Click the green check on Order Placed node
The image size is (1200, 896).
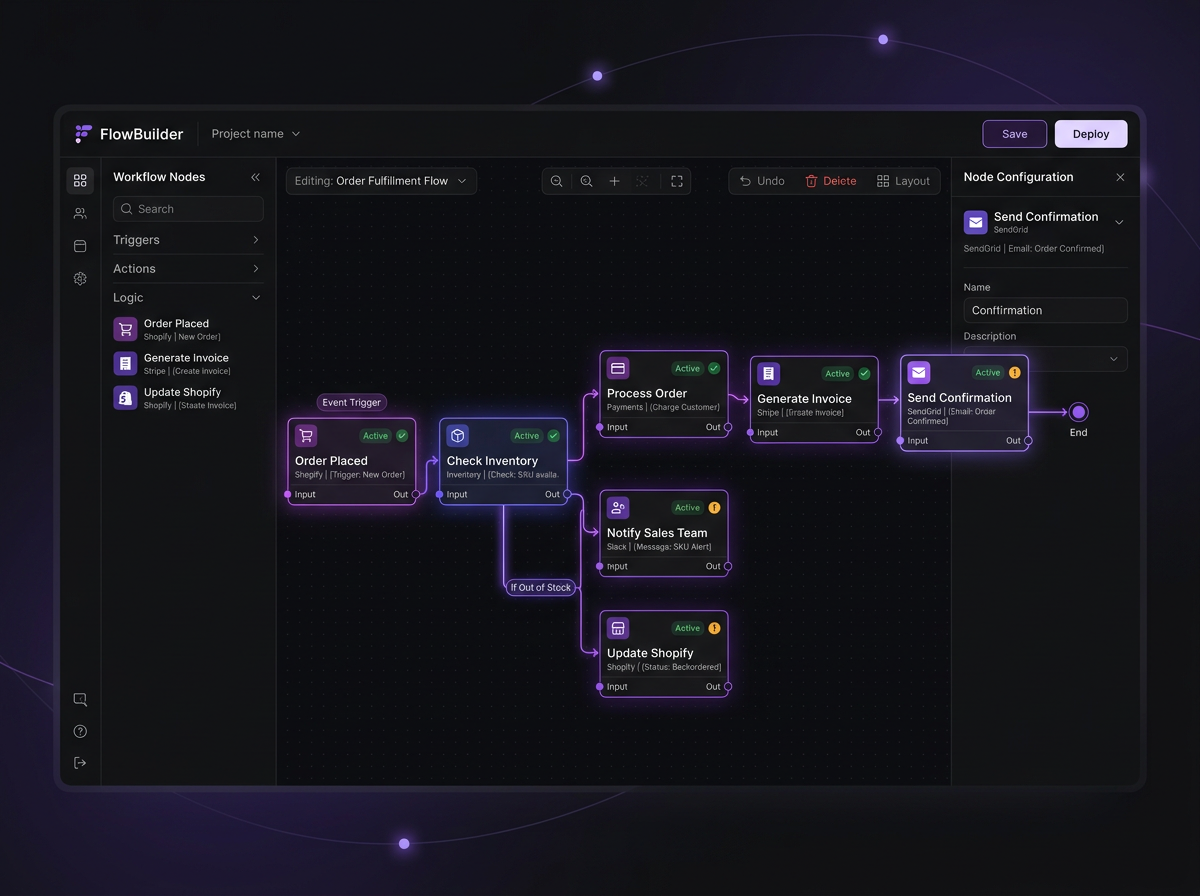pos(402,436)
